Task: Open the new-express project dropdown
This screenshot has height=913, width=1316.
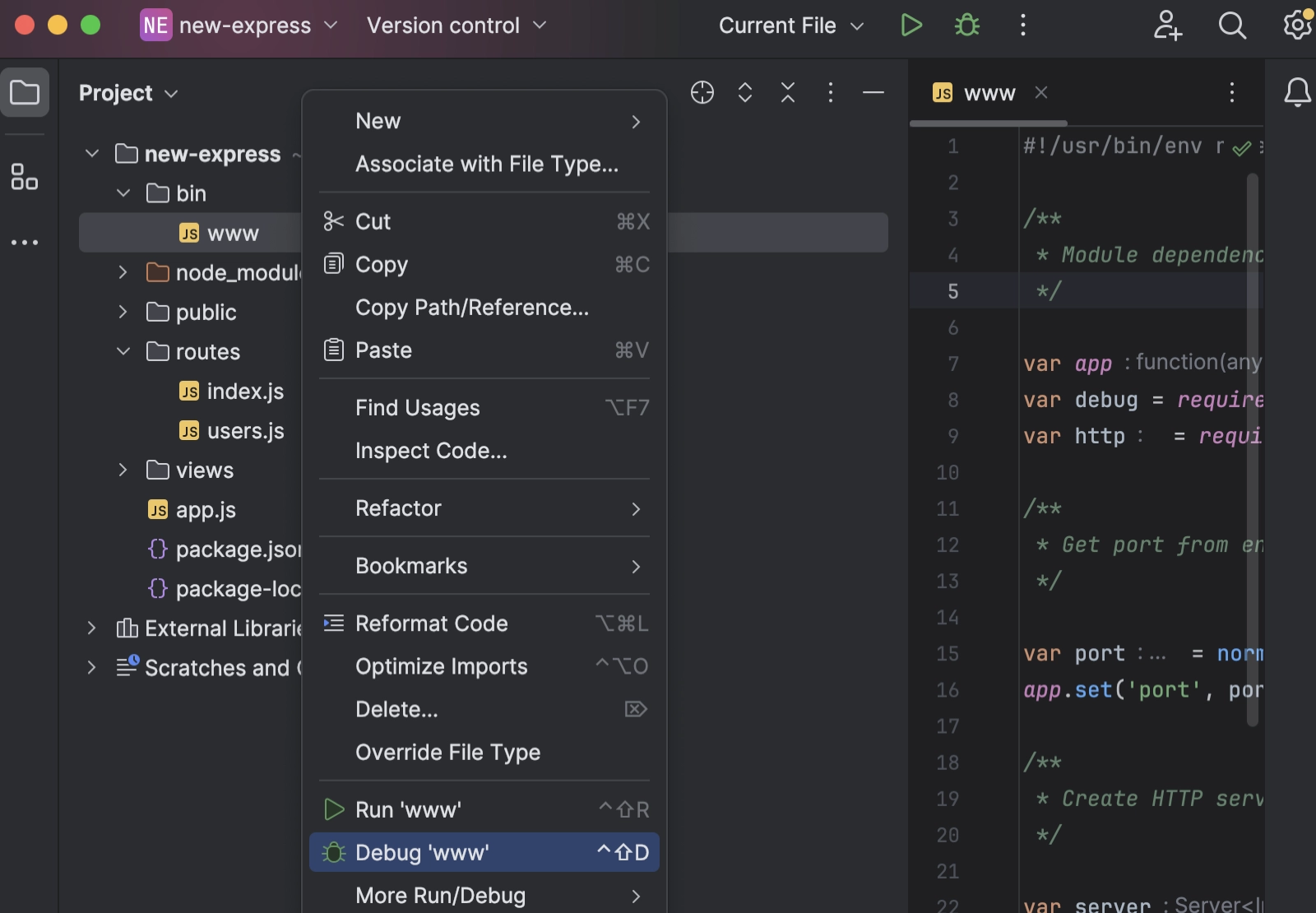Action: pyautogui.click(x=239, y=25)
